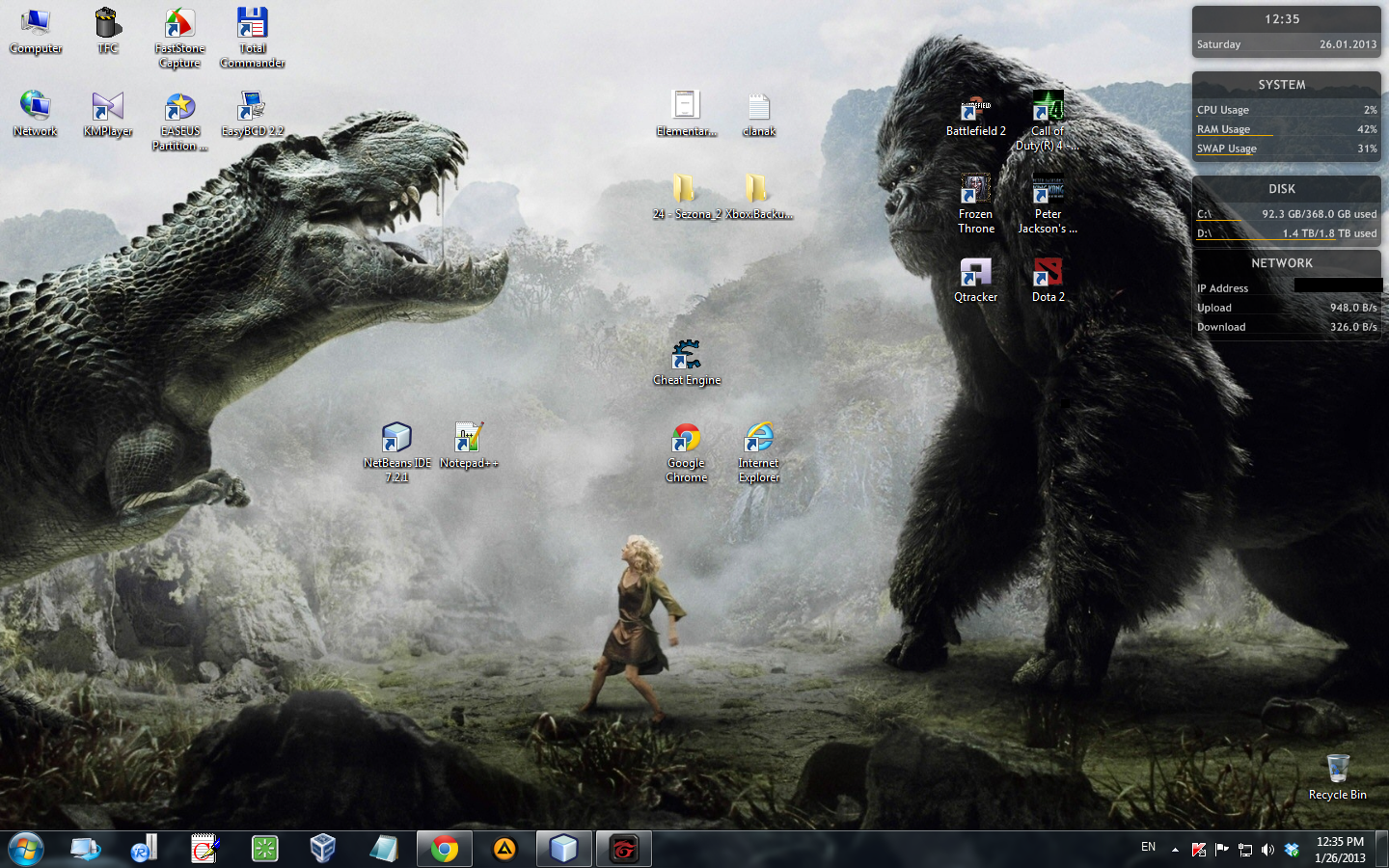Open the EN language selector in taskbar

1148,848
